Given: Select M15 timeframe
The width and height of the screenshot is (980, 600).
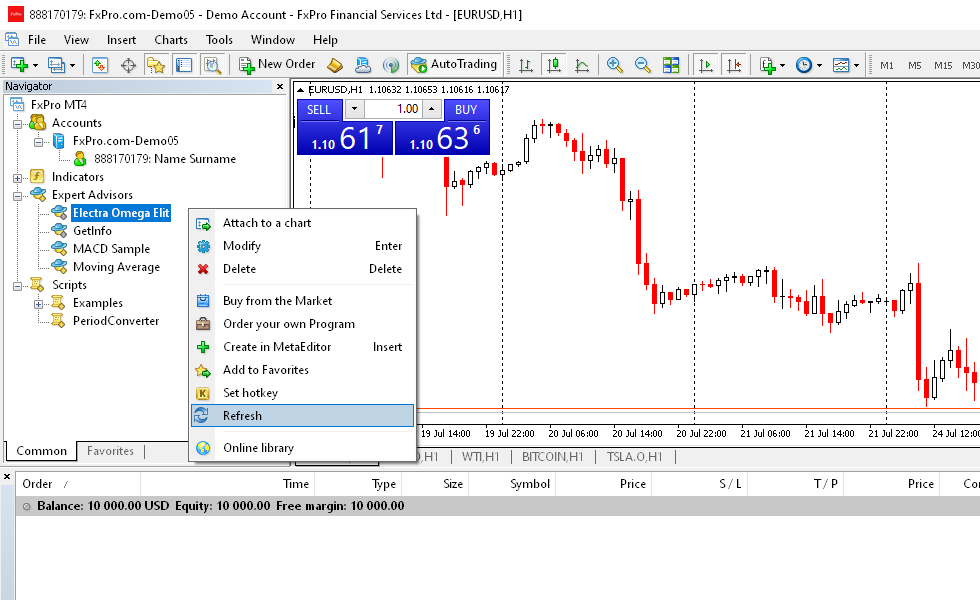Looking at the screenshot, I should [x=943, y=66].
